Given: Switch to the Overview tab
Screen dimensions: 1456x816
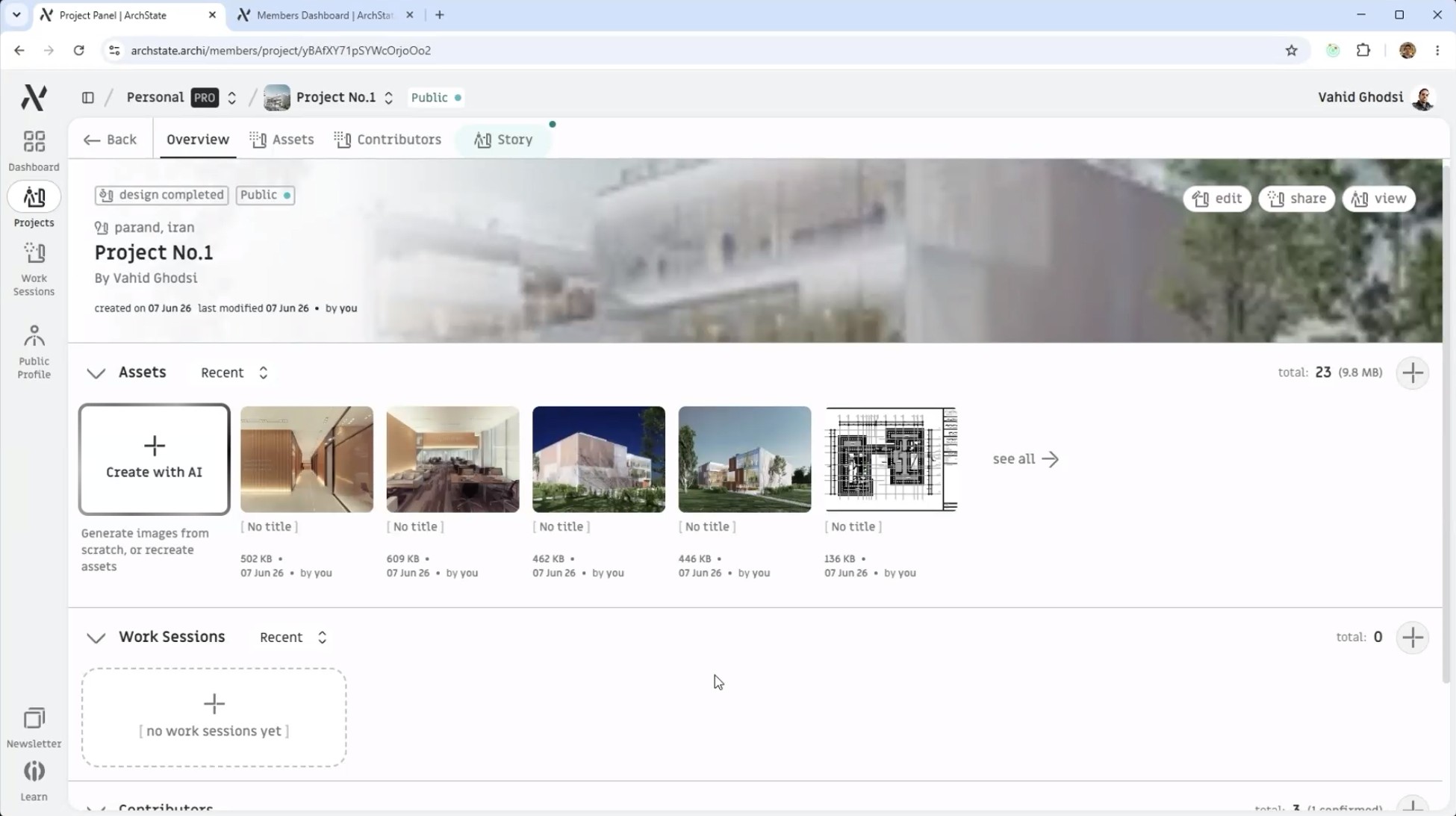Looking at the screenshot, I should pos(198,140).
